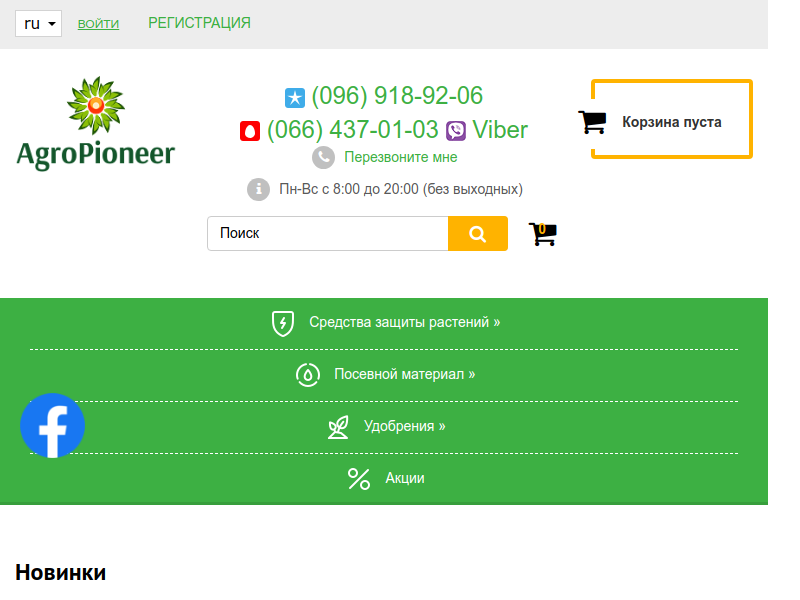Call phone number (096) 918-92-06
The image size is (800, 600).
(397, 95)
